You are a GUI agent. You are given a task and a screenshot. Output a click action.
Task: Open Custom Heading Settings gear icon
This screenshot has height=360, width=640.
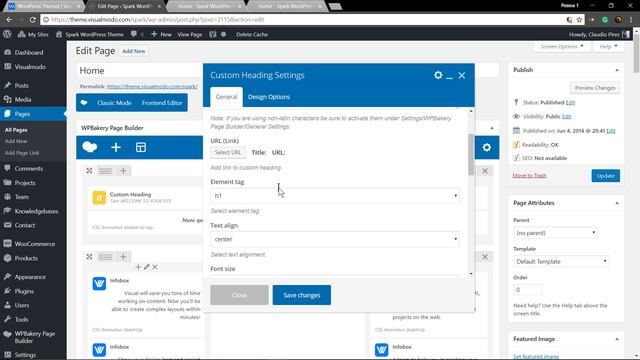click(438, 75)
